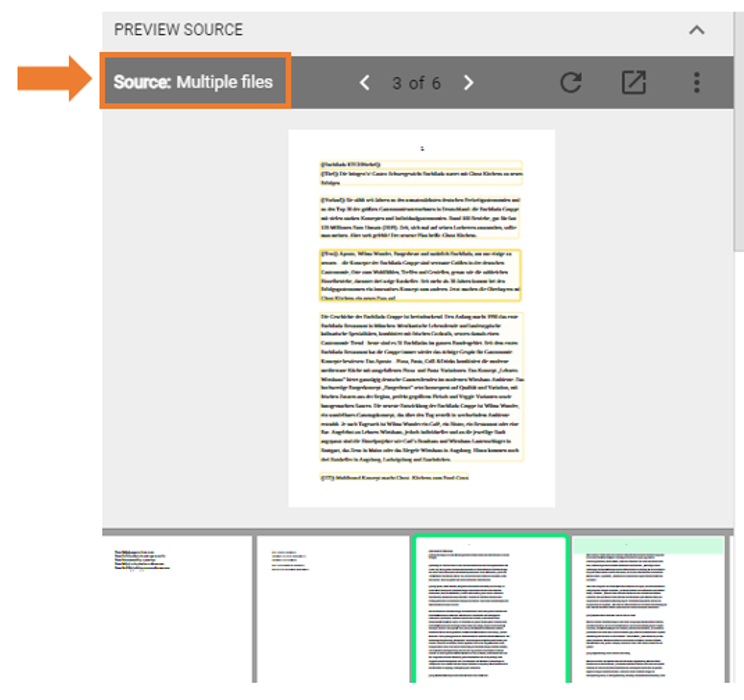Click the vertical scrollbar on right edge
The image size is (744, 700).
[738, 100]
